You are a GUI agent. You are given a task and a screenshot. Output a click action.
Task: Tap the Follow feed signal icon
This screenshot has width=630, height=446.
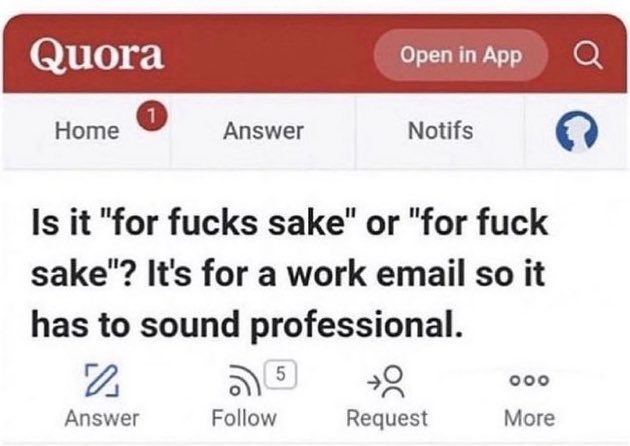tap(240, 382)
